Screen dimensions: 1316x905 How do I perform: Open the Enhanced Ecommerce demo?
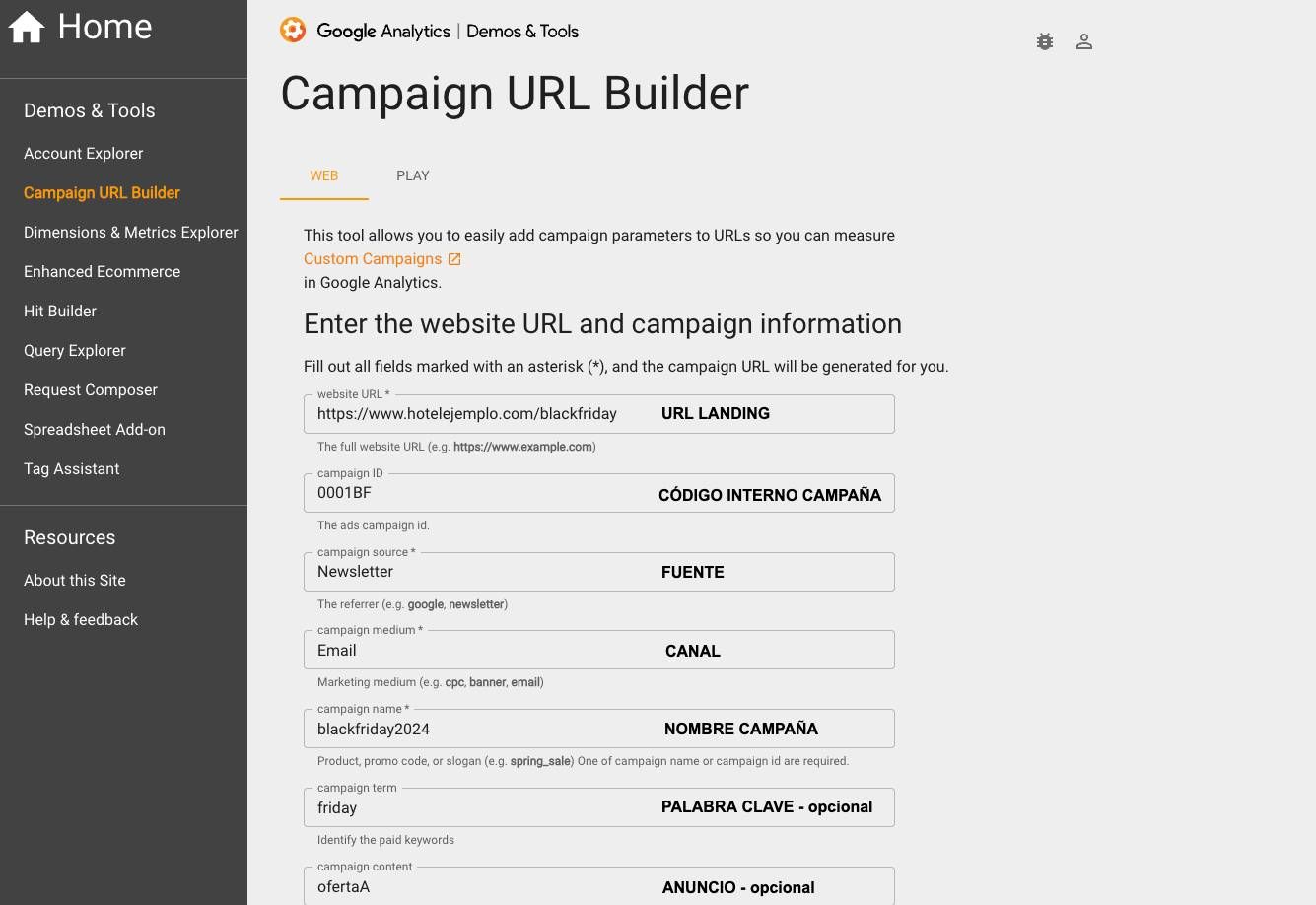102,271
